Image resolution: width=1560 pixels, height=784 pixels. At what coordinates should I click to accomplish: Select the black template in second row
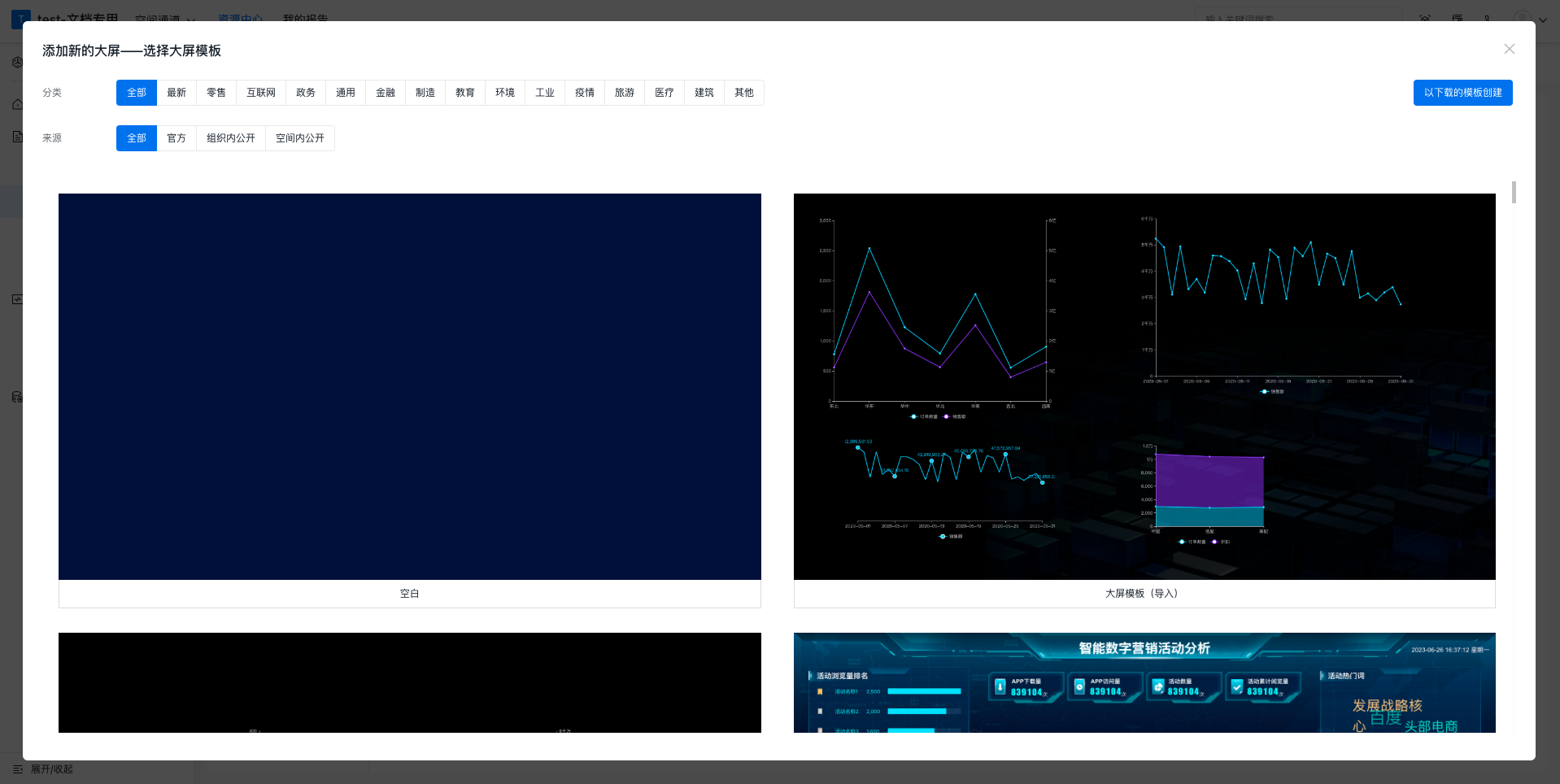coord(410,682)
